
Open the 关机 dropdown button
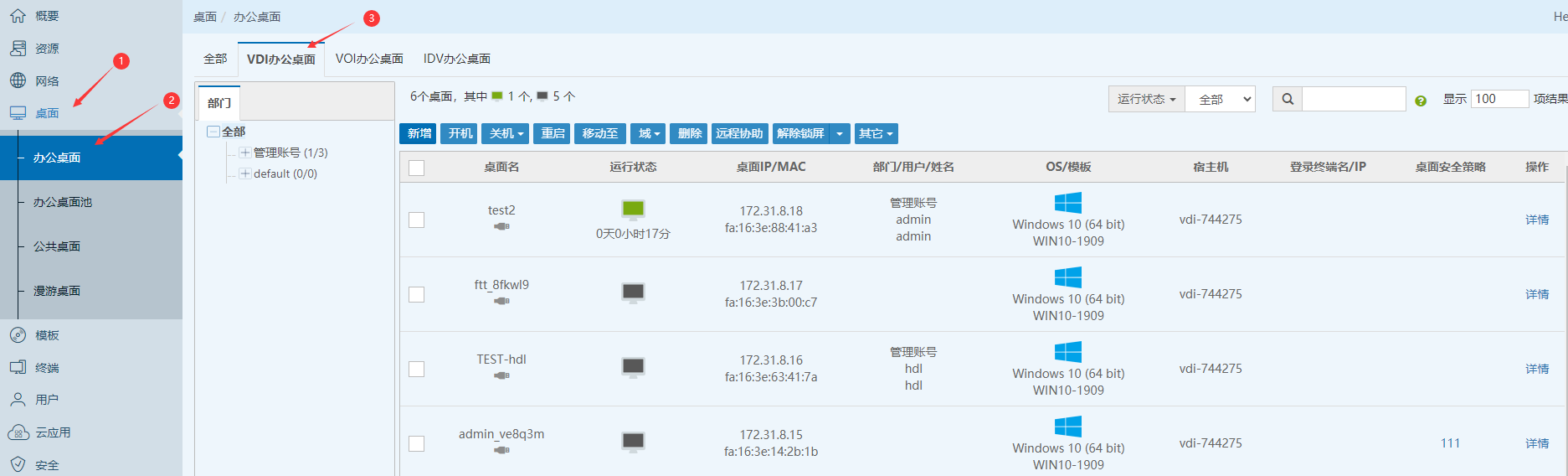506,133
